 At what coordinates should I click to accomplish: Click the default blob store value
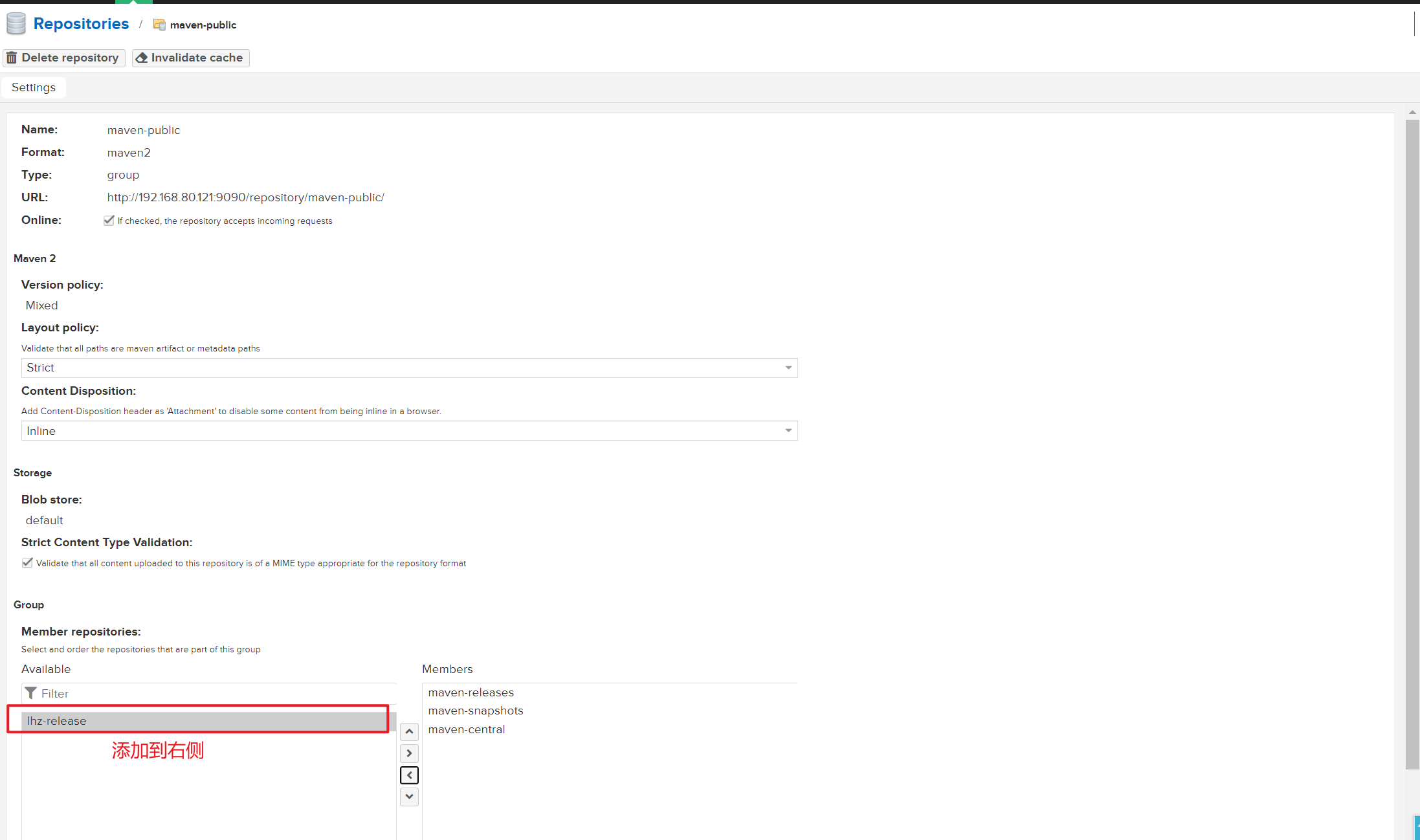pos(44,520)
